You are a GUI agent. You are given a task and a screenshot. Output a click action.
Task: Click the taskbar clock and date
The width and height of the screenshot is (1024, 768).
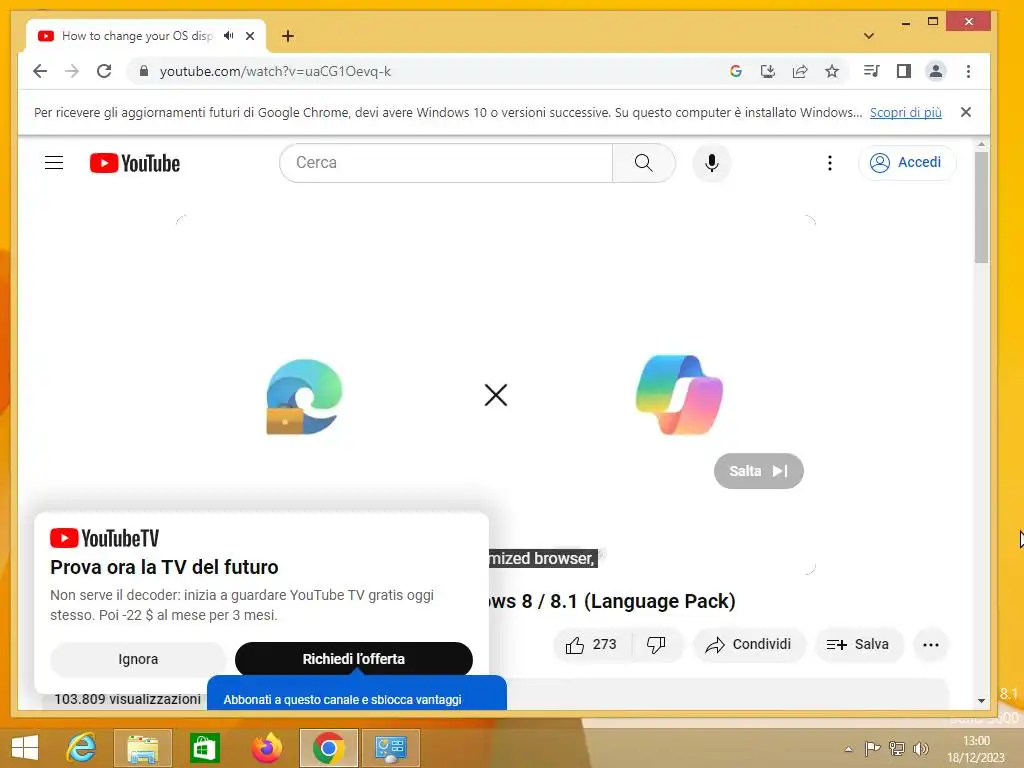(x=976, y=749)
